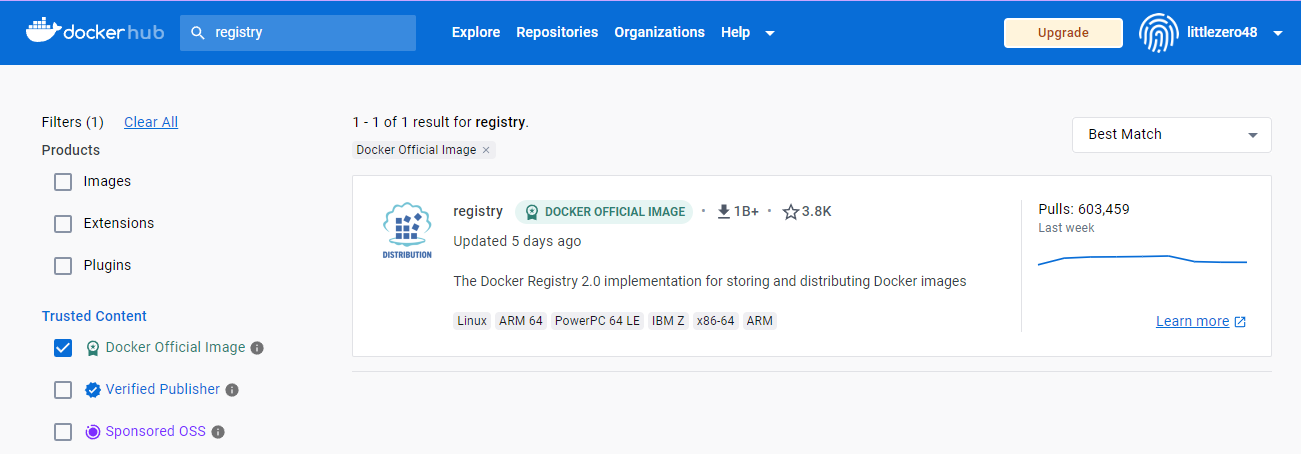Click the download count icon 1B+
The image size is (1301, 454).
[x=725, y=212]
